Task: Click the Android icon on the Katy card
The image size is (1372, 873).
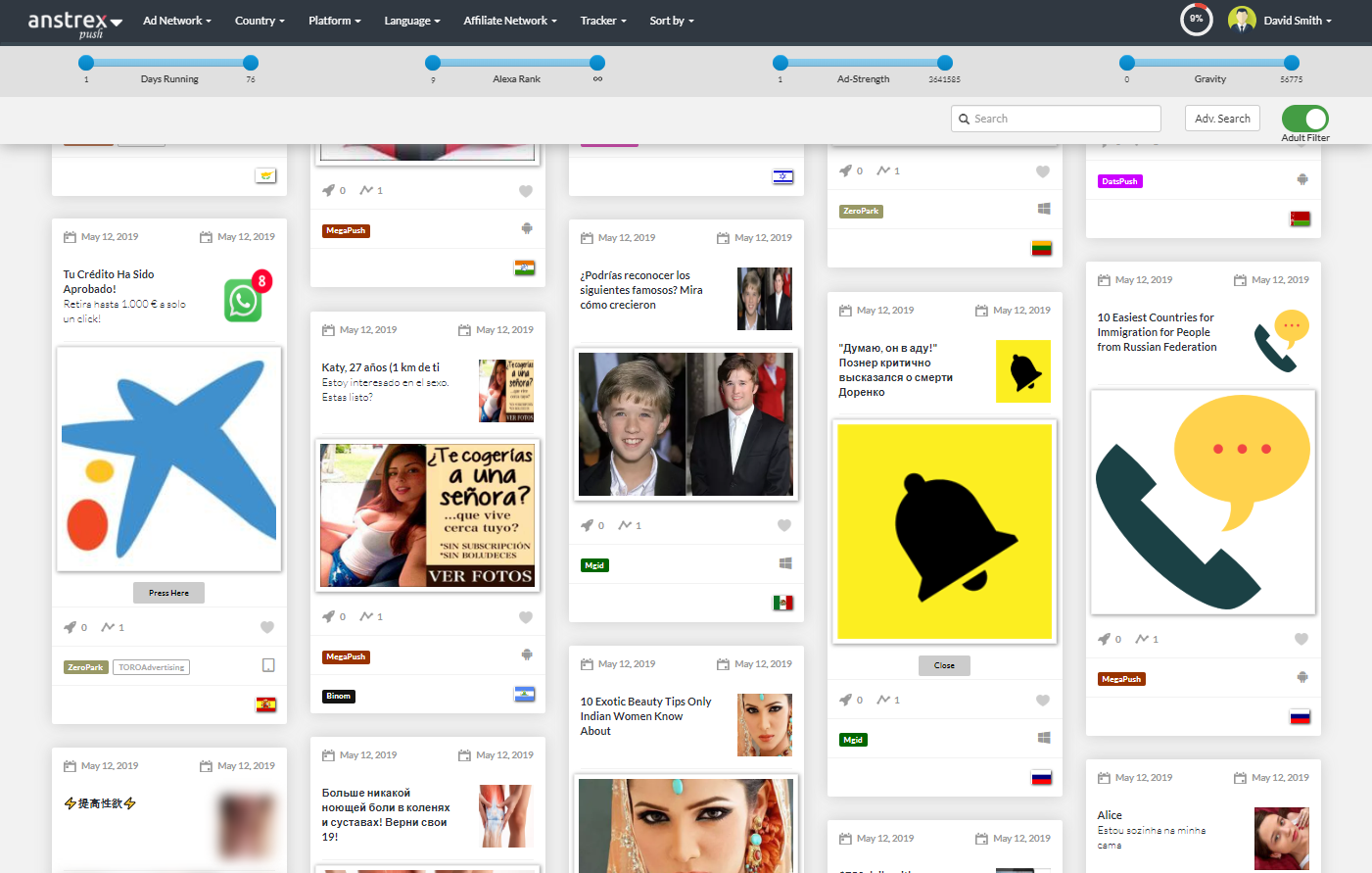Action: (x=527, y=655)
